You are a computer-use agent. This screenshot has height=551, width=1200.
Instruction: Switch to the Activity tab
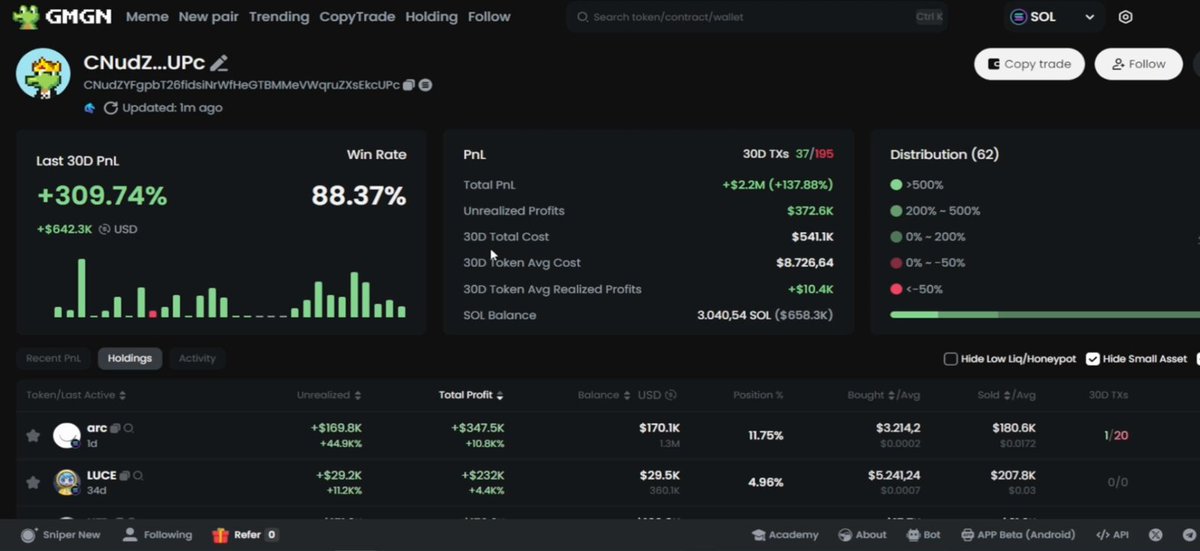pyautogui.click(x=197, y=358)
